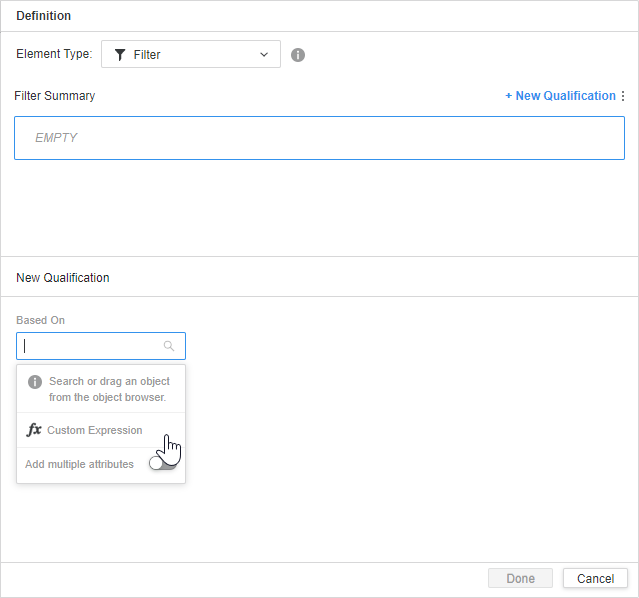639x598 pixels.
Task: Click the fx Custom Expression icon
Action: click(34, 430)
